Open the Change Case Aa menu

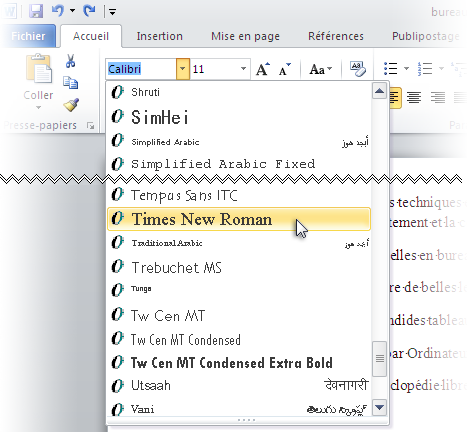click(321, 69)
